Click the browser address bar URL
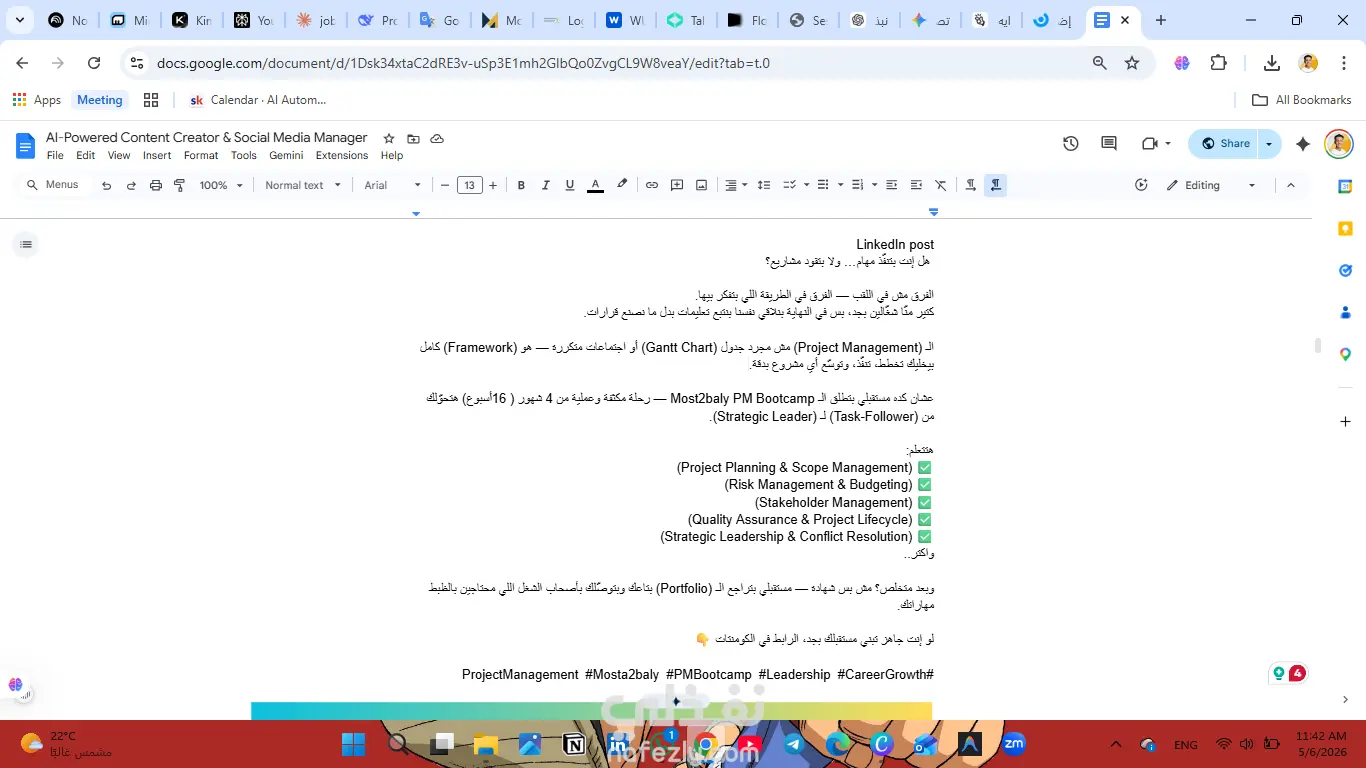Screen dimensions: 1366x768 (463, 63)
